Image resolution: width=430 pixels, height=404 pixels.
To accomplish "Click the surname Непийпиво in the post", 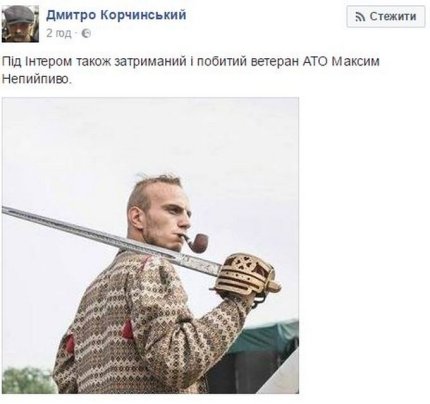I will (37, 79).
